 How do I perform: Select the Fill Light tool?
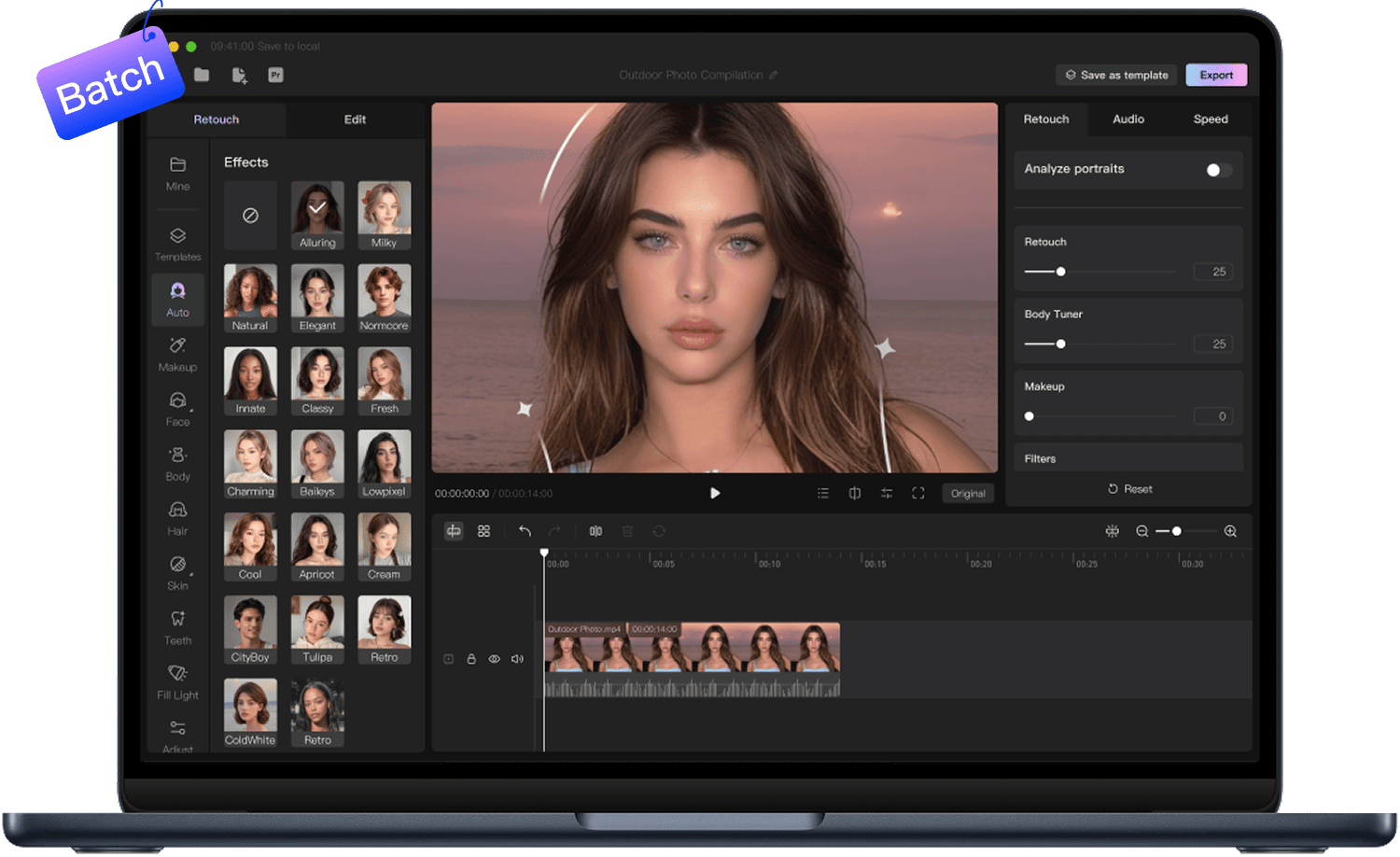(177, 681)
